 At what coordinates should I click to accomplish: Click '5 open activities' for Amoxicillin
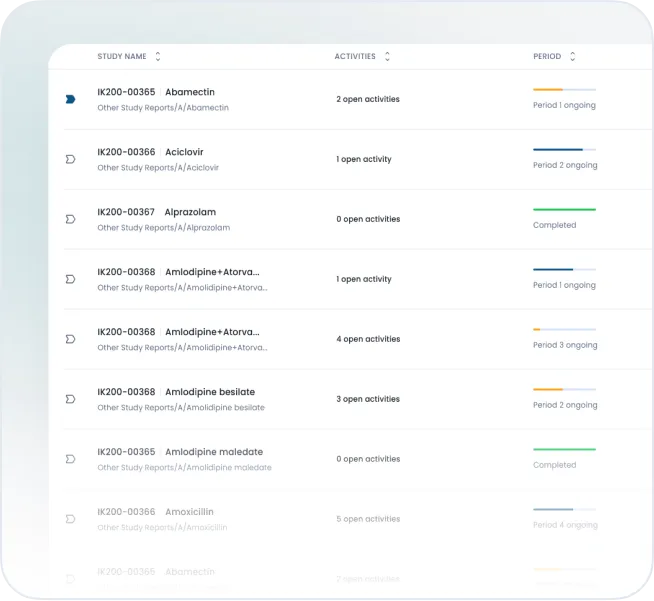pos(368,519)
